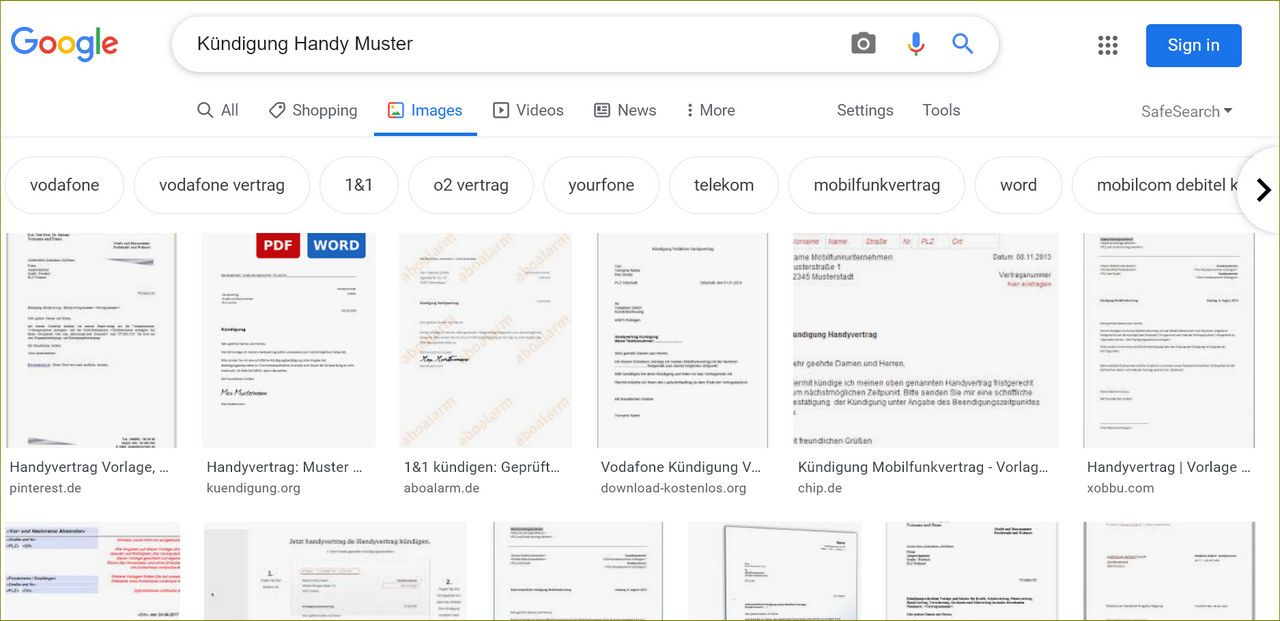Click the 'Handyvertrag Vorlage, ...' title
This screenshot has height=621, width=1280.
pyautogui.click(x=89, y=467)
